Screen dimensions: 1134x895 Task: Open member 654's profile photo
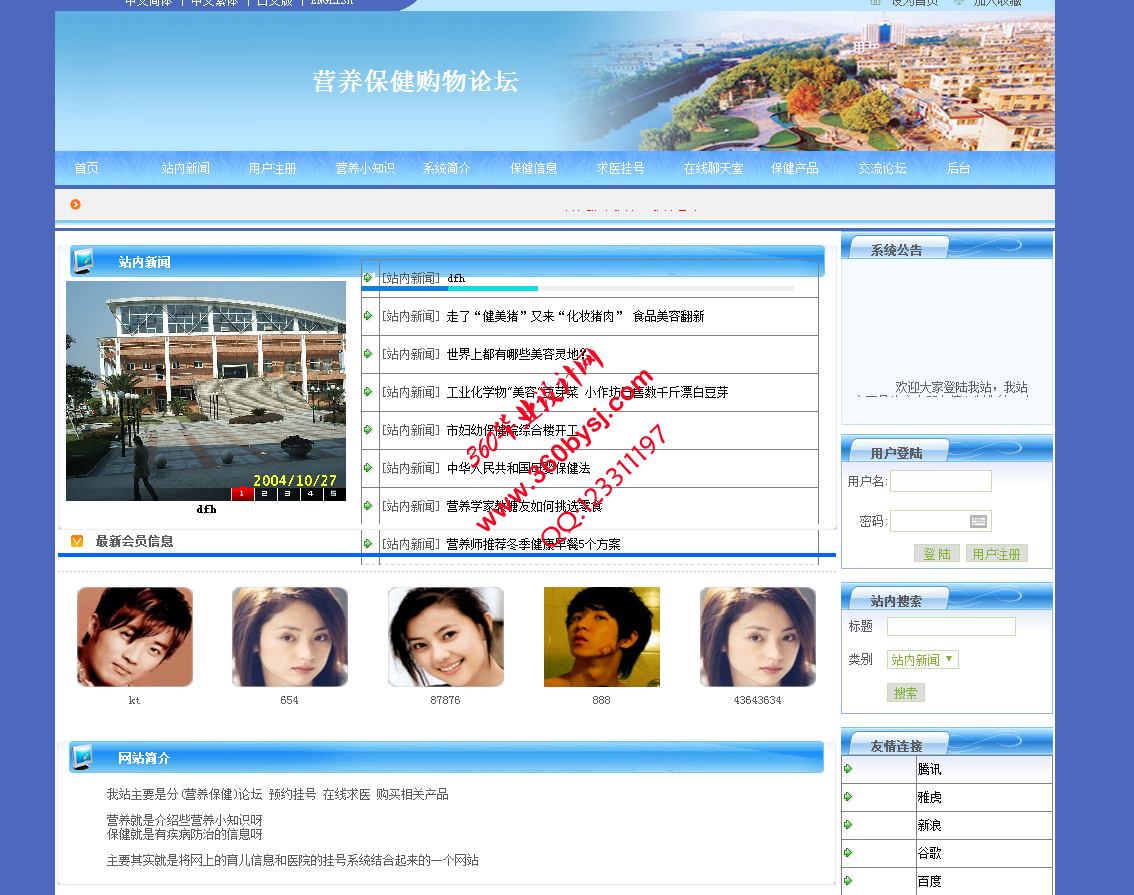[x=290, y=637]
